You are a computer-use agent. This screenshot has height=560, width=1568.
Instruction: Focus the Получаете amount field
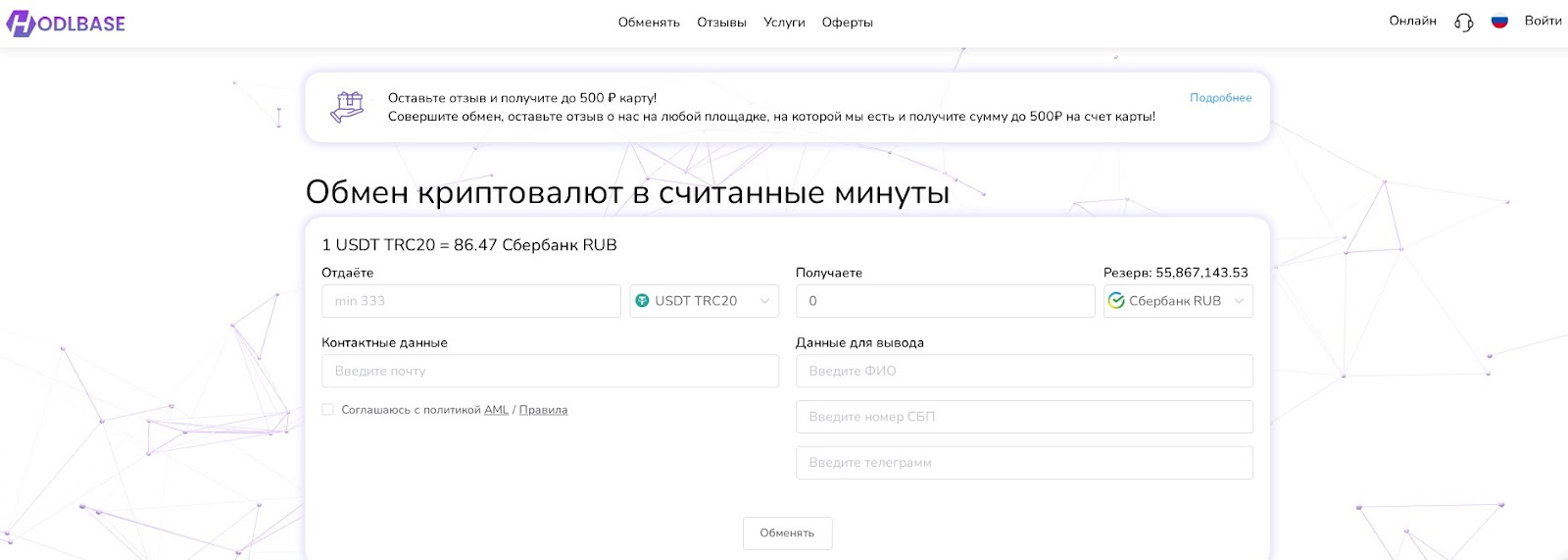tap(946, 301)
